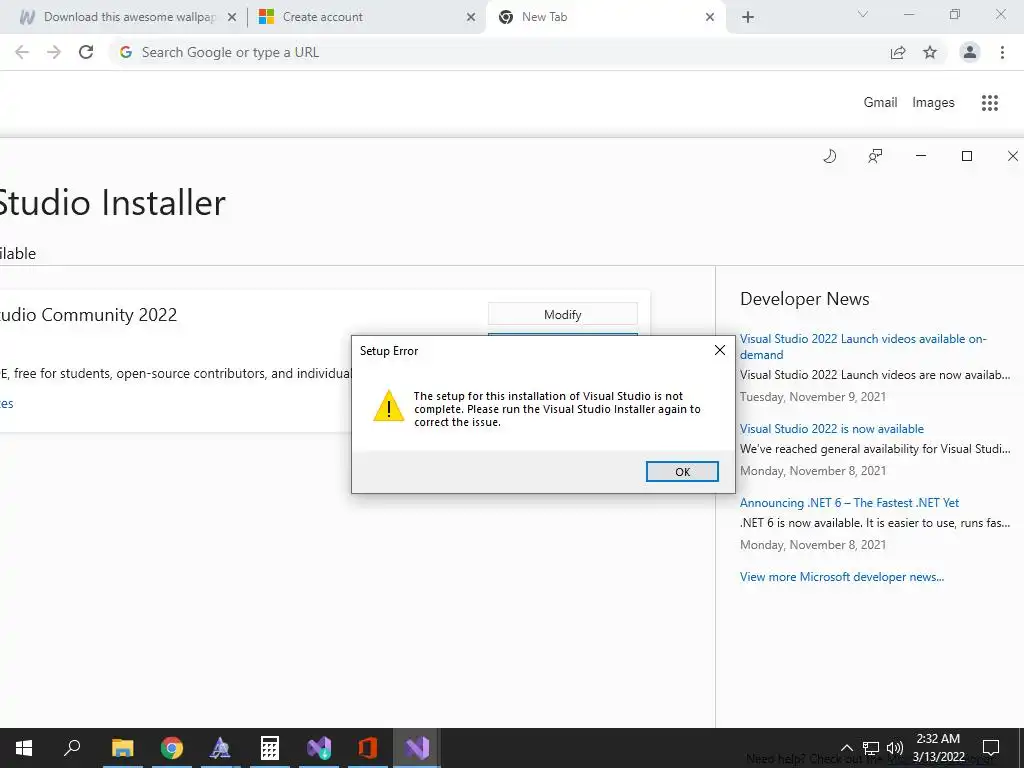The width and height of the screenshot is (1024, 768).
Task: Maximize the Visual Studio Installer window
Action: tap(967, 155)
